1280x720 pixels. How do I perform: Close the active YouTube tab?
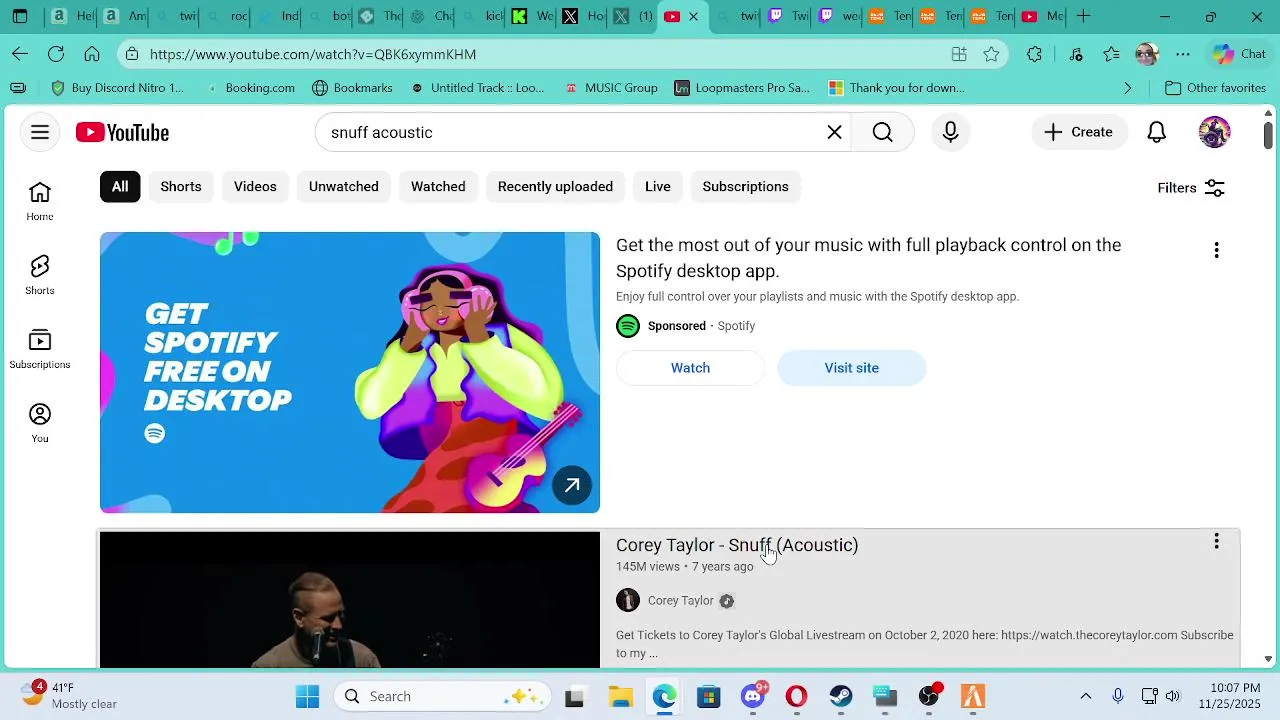[693, 16]
